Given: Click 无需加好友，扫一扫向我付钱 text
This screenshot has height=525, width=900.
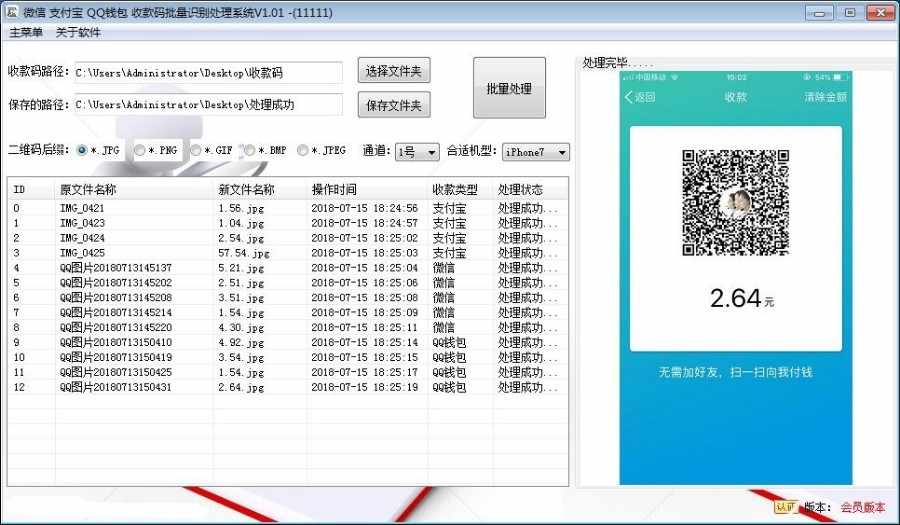Looking at the screenshot, I should (735, 372).
